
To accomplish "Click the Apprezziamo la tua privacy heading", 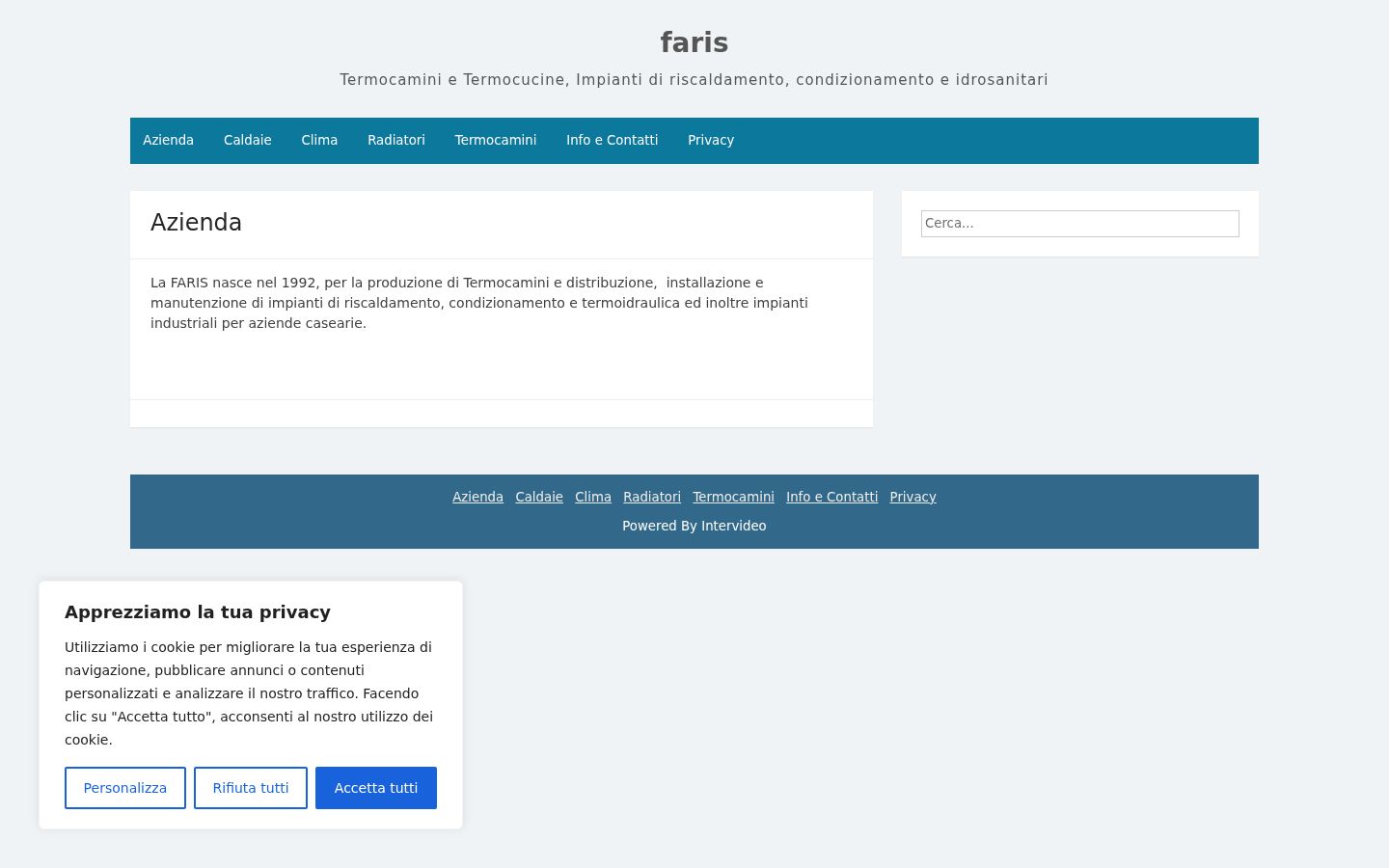I will click(x=198, y=611).
